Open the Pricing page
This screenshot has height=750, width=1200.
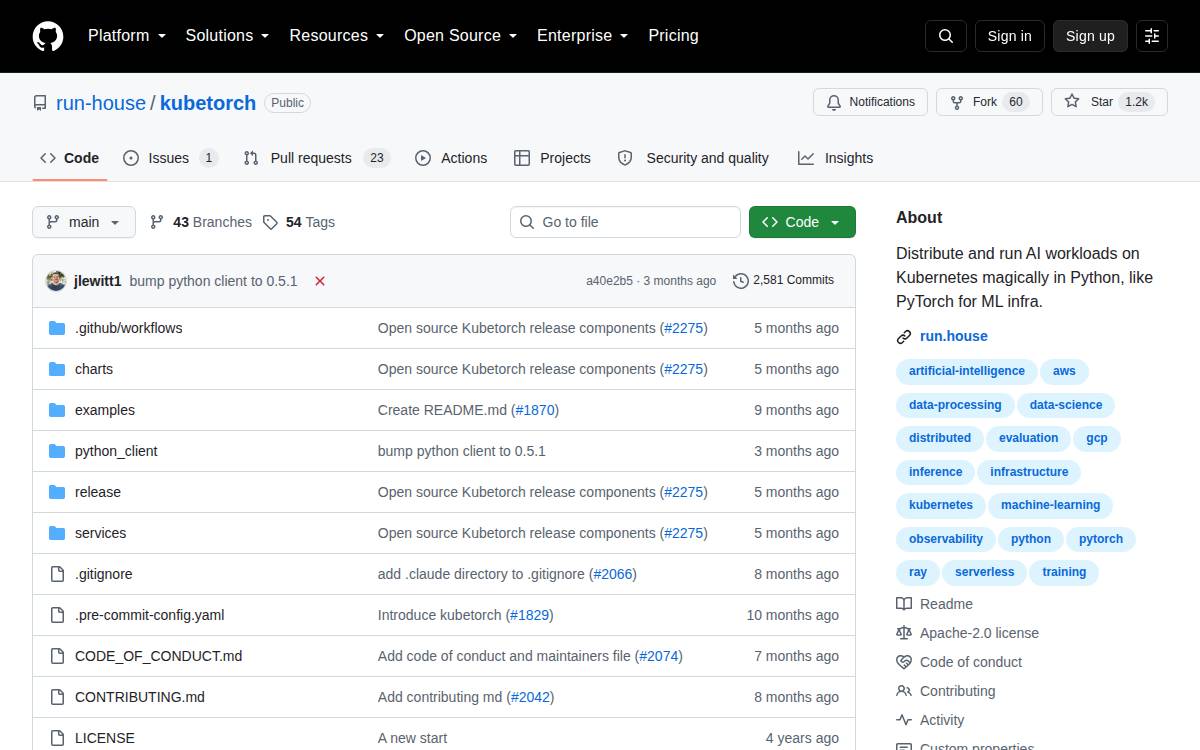pyautogui.click(x=673, y=36)
